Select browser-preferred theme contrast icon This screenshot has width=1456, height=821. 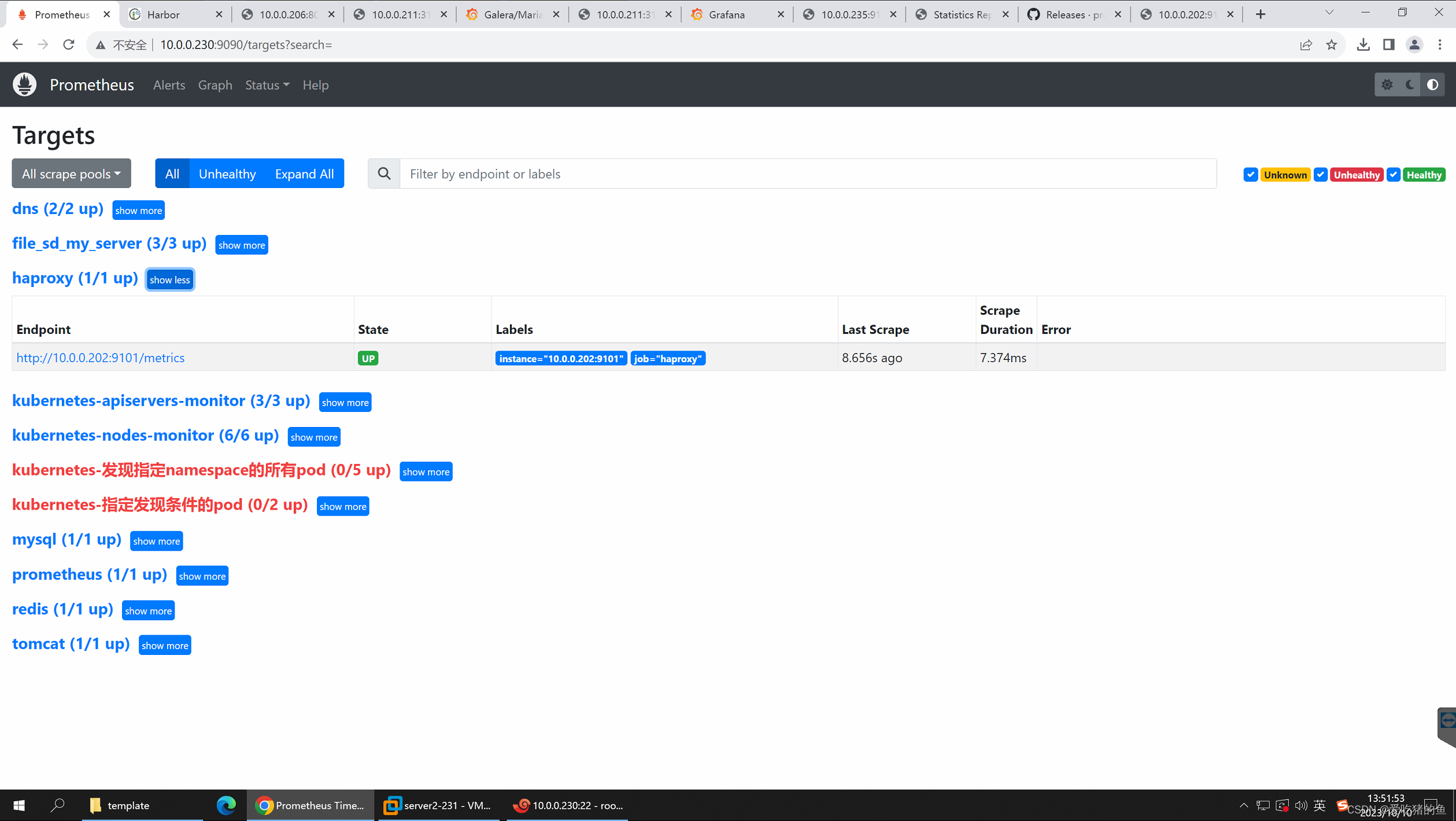click(1432, 84)
